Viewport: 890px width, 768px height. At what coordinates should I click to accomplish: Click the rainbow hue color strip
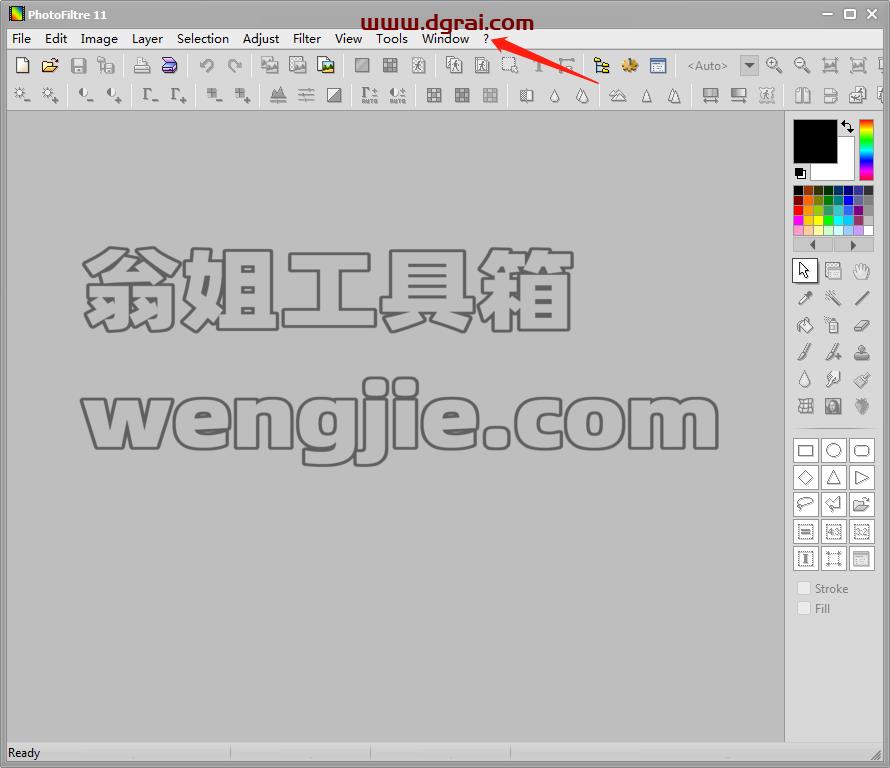[866, 150]
